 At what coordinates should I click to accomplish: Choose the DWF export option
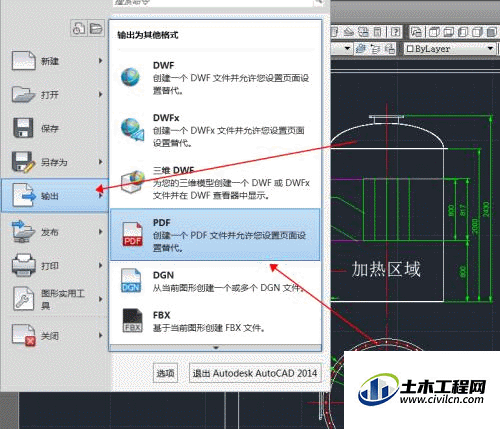pyautogui.click(x=215, y=78)
